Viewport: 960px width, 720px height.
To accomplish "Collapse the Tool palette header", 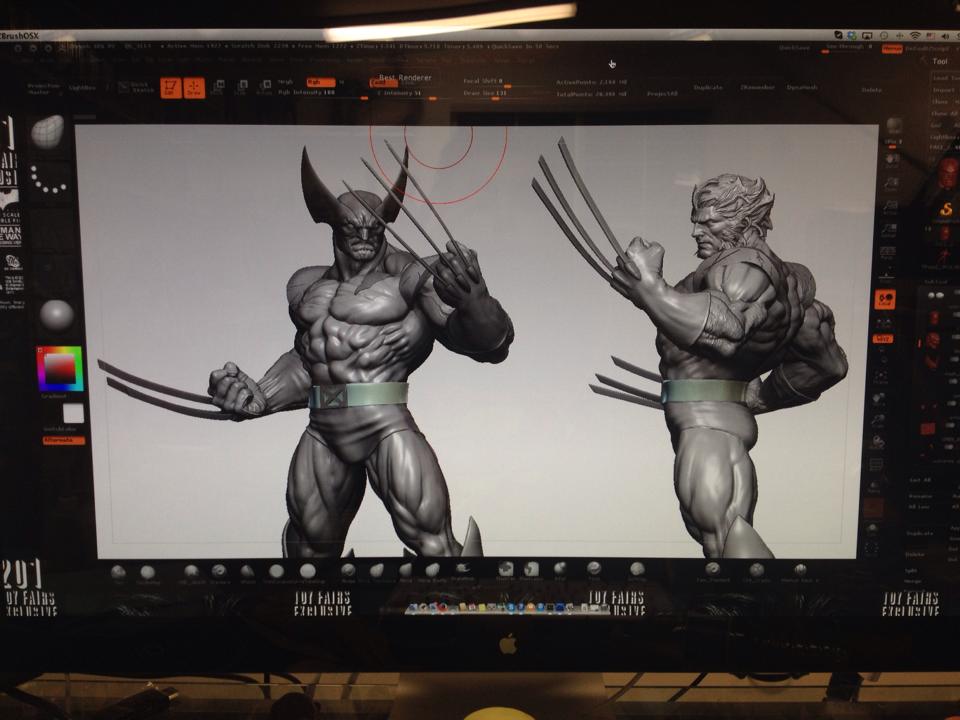I will [940, 61].
